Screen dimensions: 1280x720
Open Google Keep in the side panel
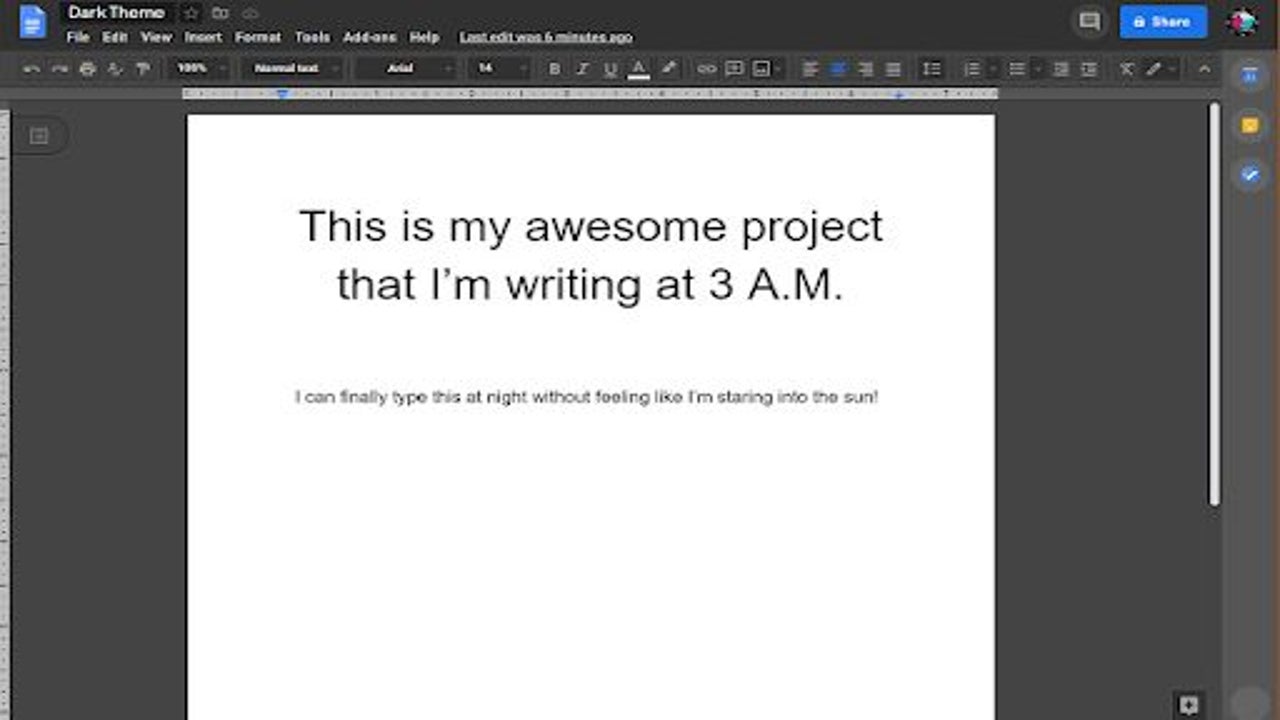pos(1248,125)
